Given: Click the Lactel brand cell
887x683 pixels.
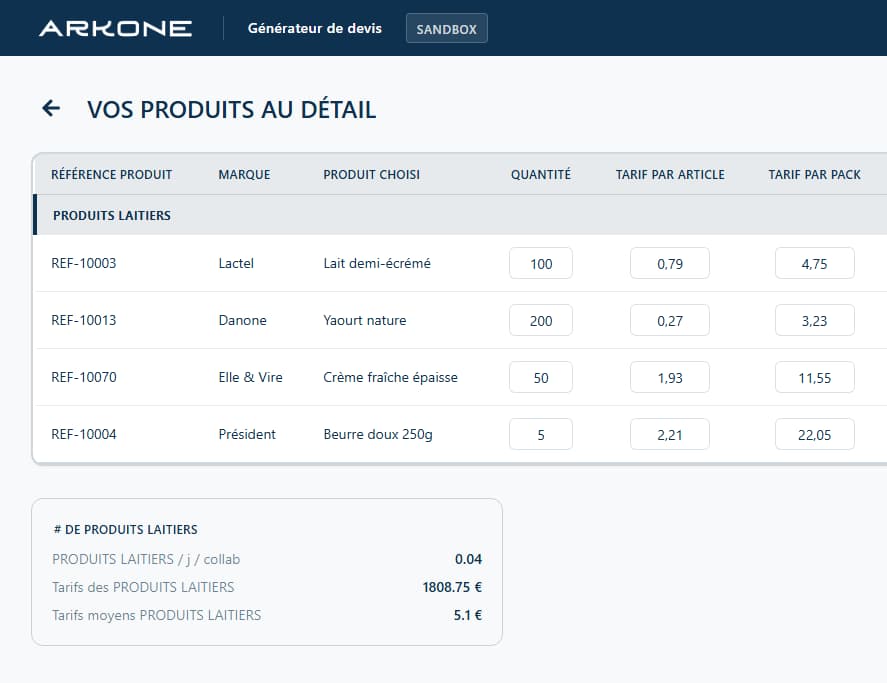Looking at the screenshot, I should click(x=236, y=263).
